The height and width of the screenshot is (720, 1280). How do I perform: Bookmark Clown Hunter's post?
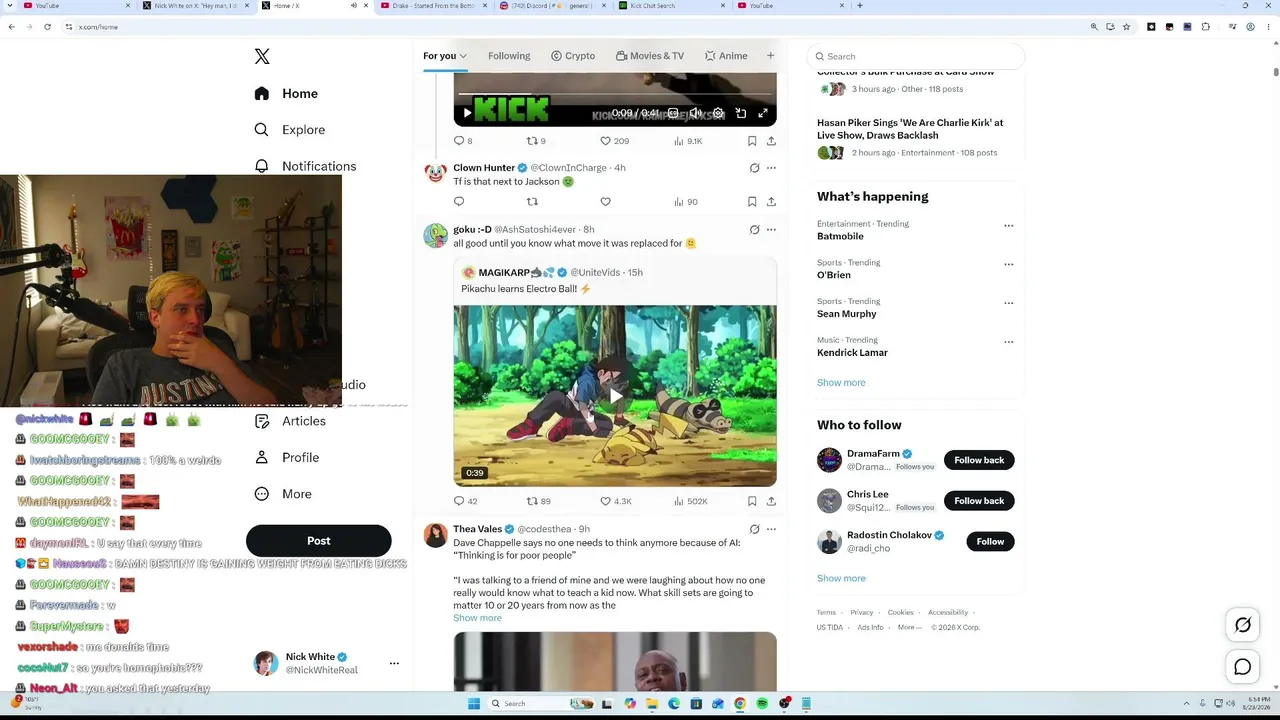coord(752,202)
